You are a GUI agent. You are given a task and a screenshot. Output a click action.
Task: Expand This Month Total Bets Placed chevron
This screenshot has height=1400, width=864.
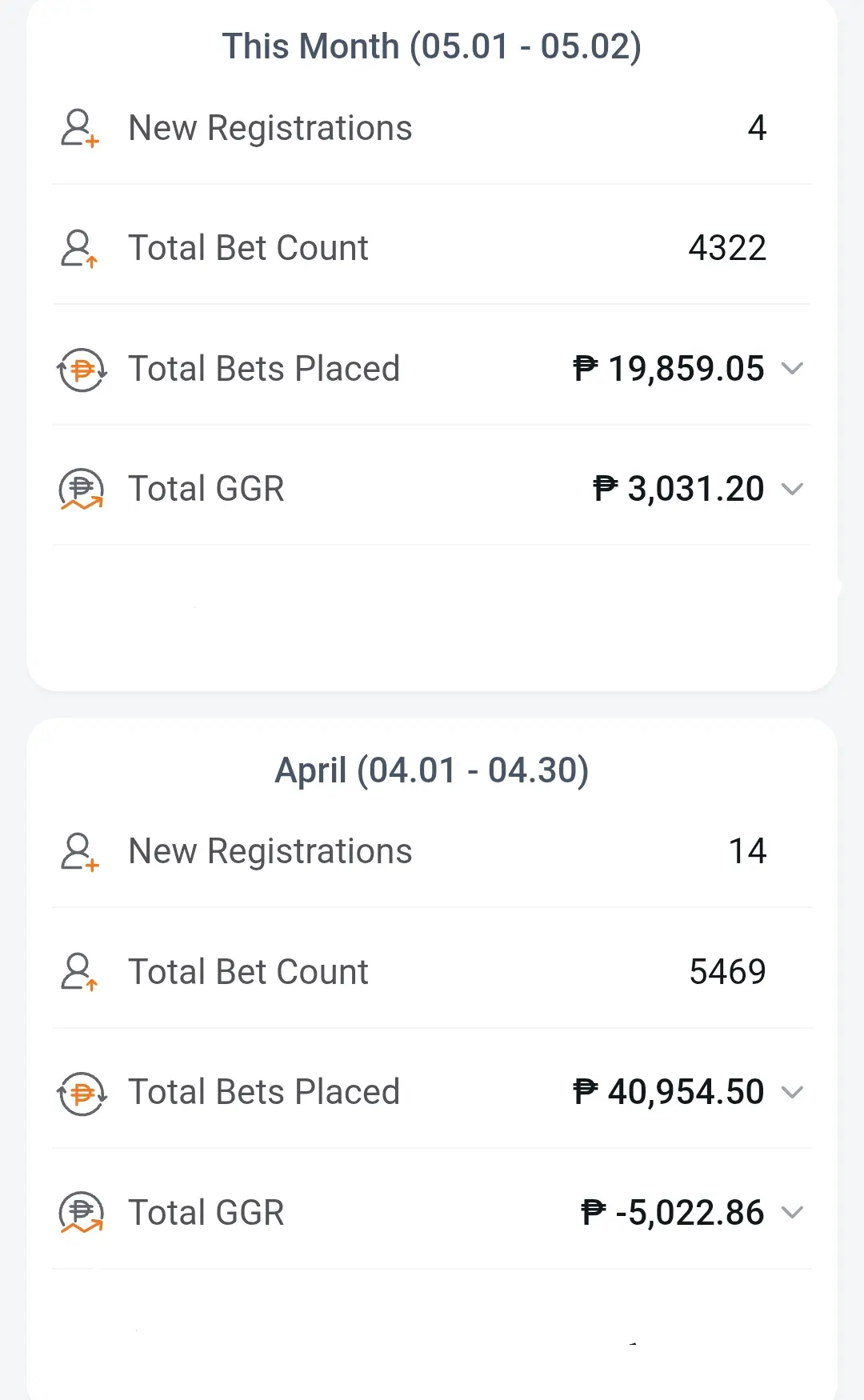pos(792,369)
